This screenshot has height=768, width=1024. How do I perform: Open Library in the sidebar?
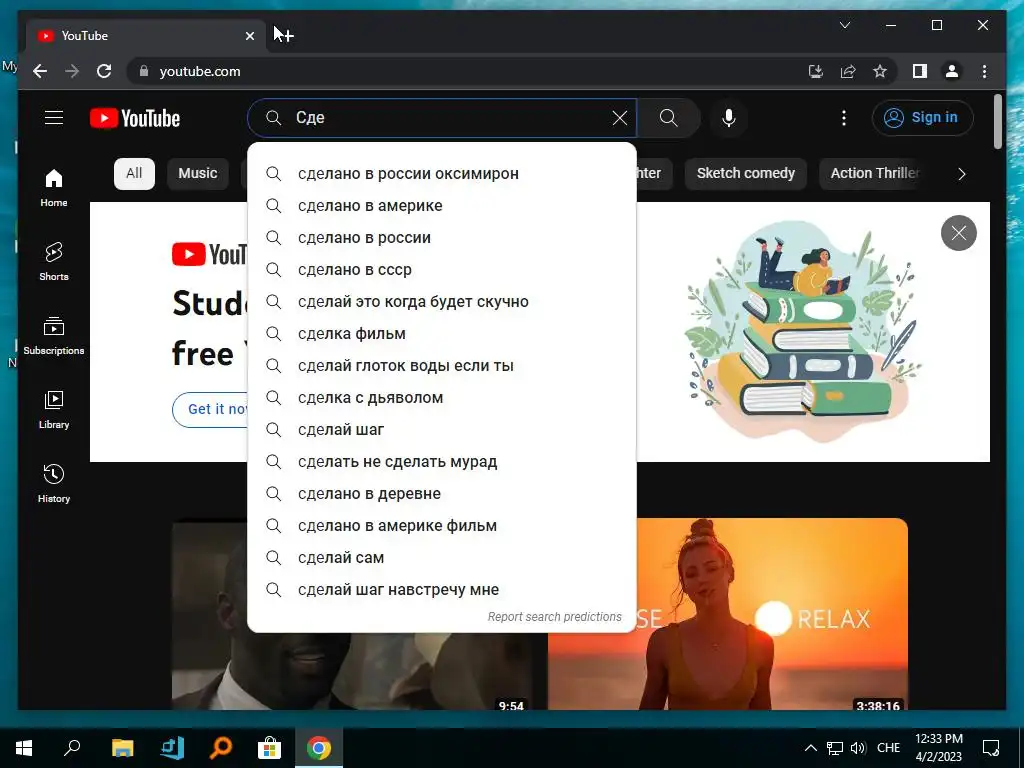54,409
